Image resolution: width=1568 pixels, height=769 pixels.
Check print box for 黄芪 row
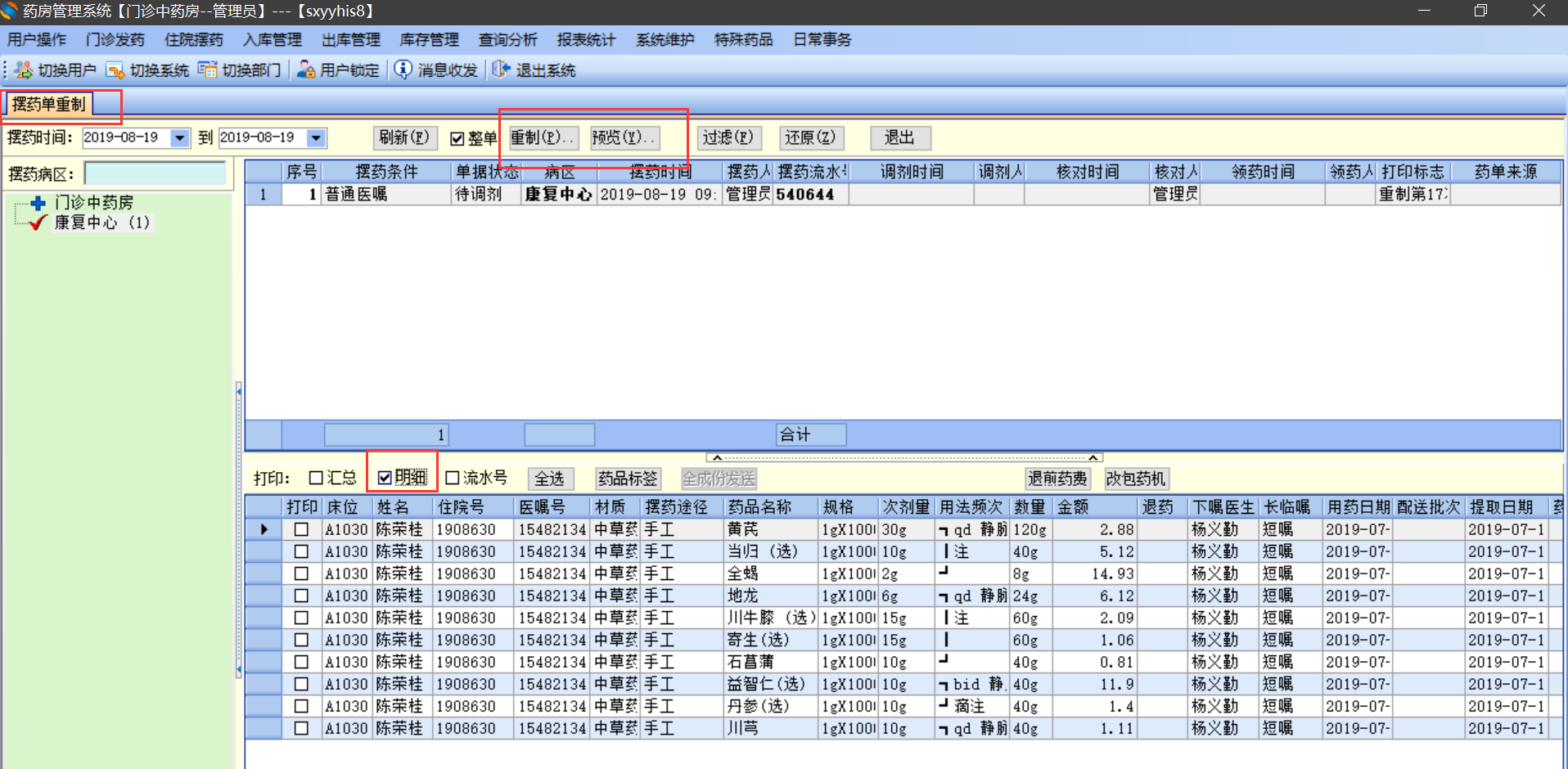pyautogui.click(x=301, y=529)
